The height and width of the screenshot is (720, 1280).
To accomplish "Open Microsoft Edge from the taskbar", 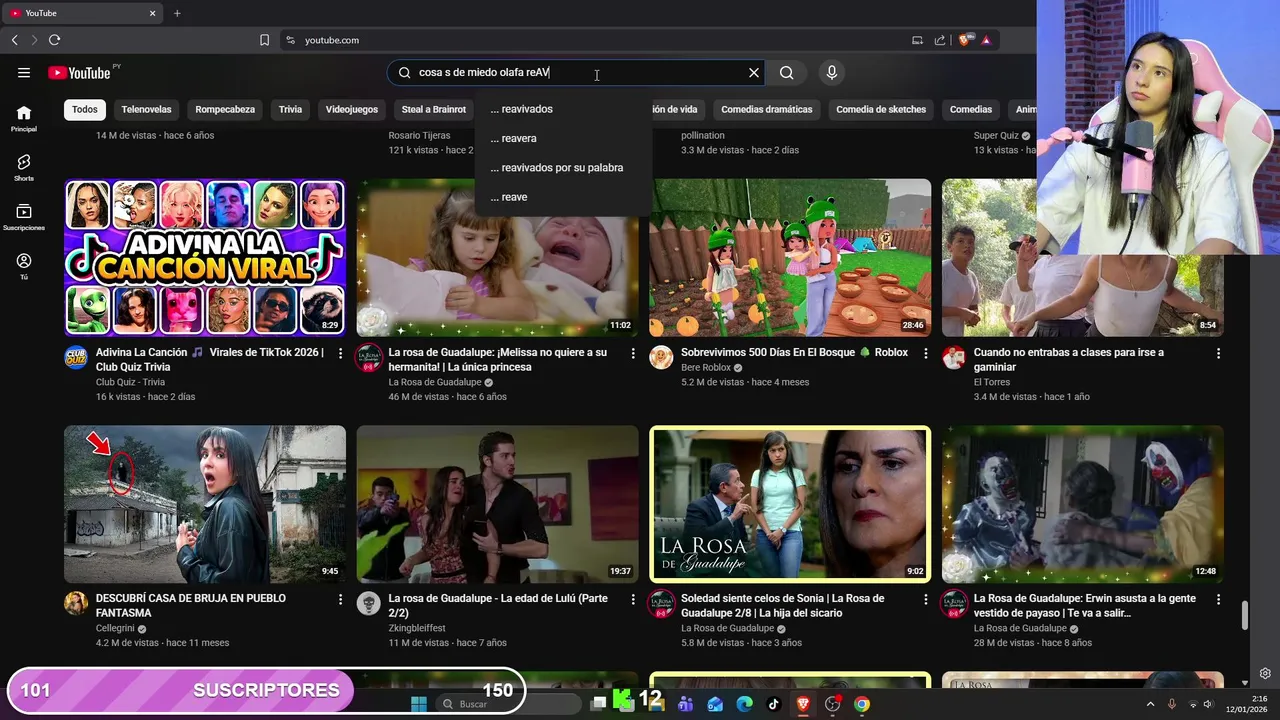I will click(x=744, y=704).
